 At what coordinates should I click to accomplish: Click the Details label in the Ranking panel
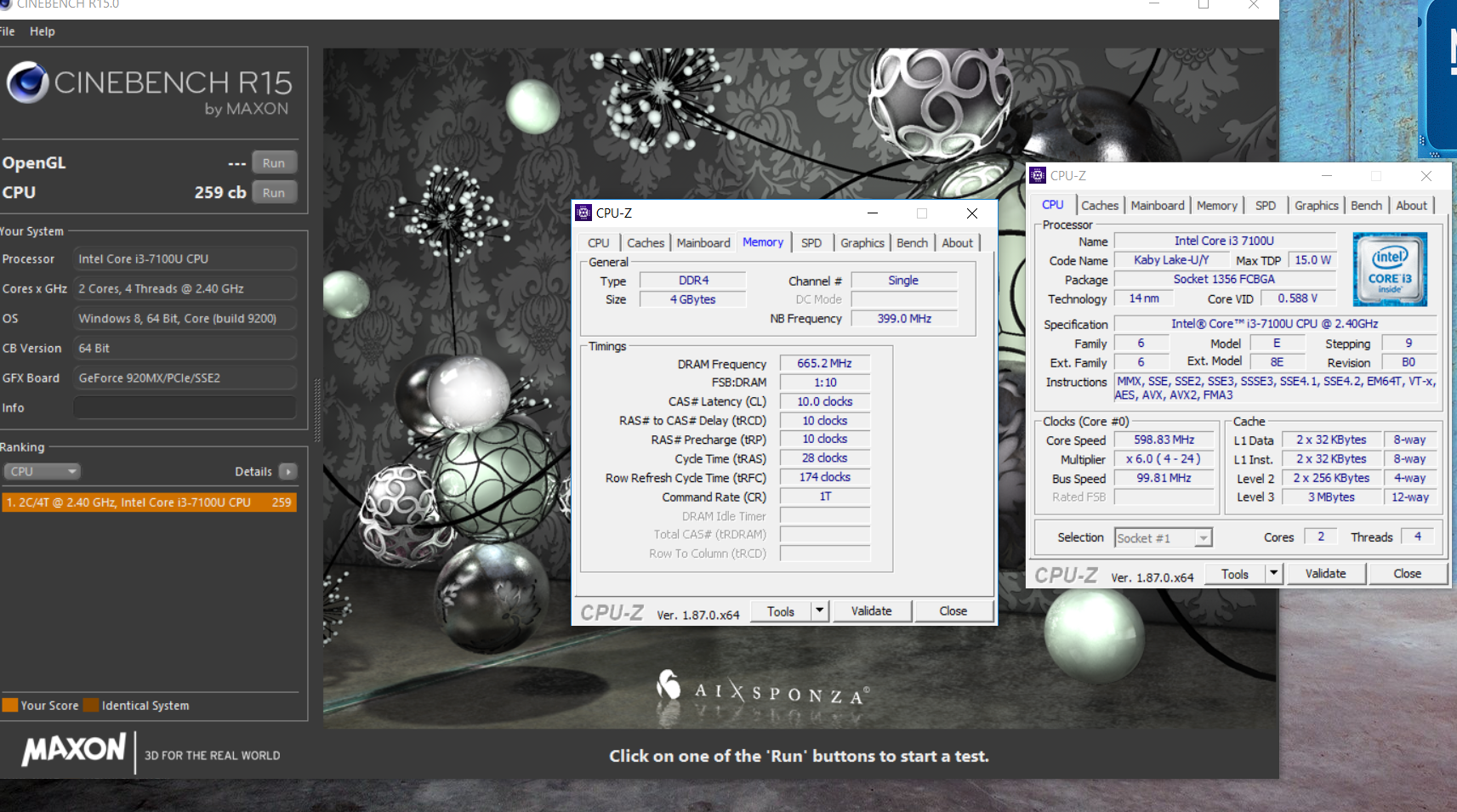253,472
